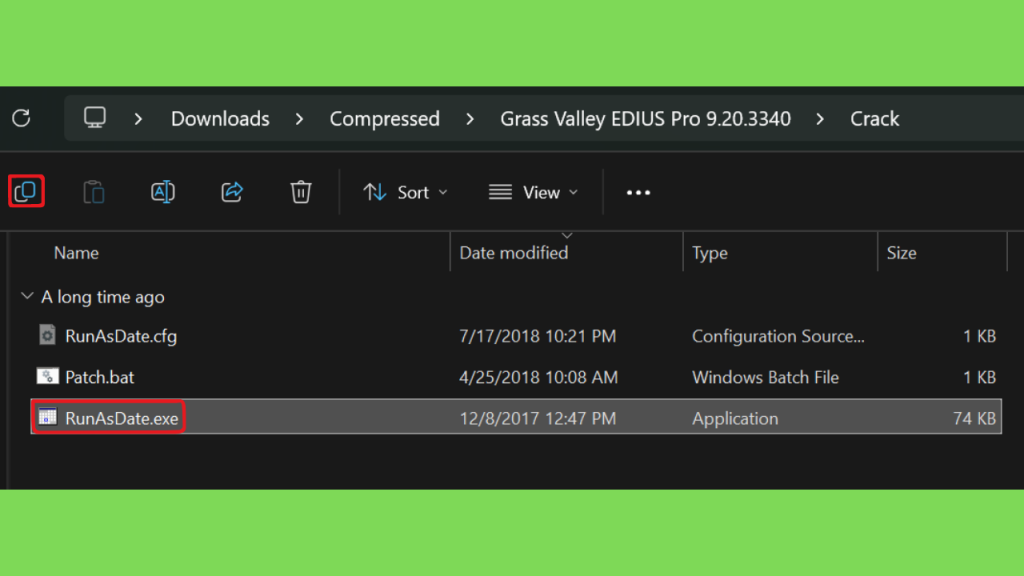Screen dimensions: 1024x576
Task: Navigate to Compressed breadcrumb
Action: click(385, 119)
